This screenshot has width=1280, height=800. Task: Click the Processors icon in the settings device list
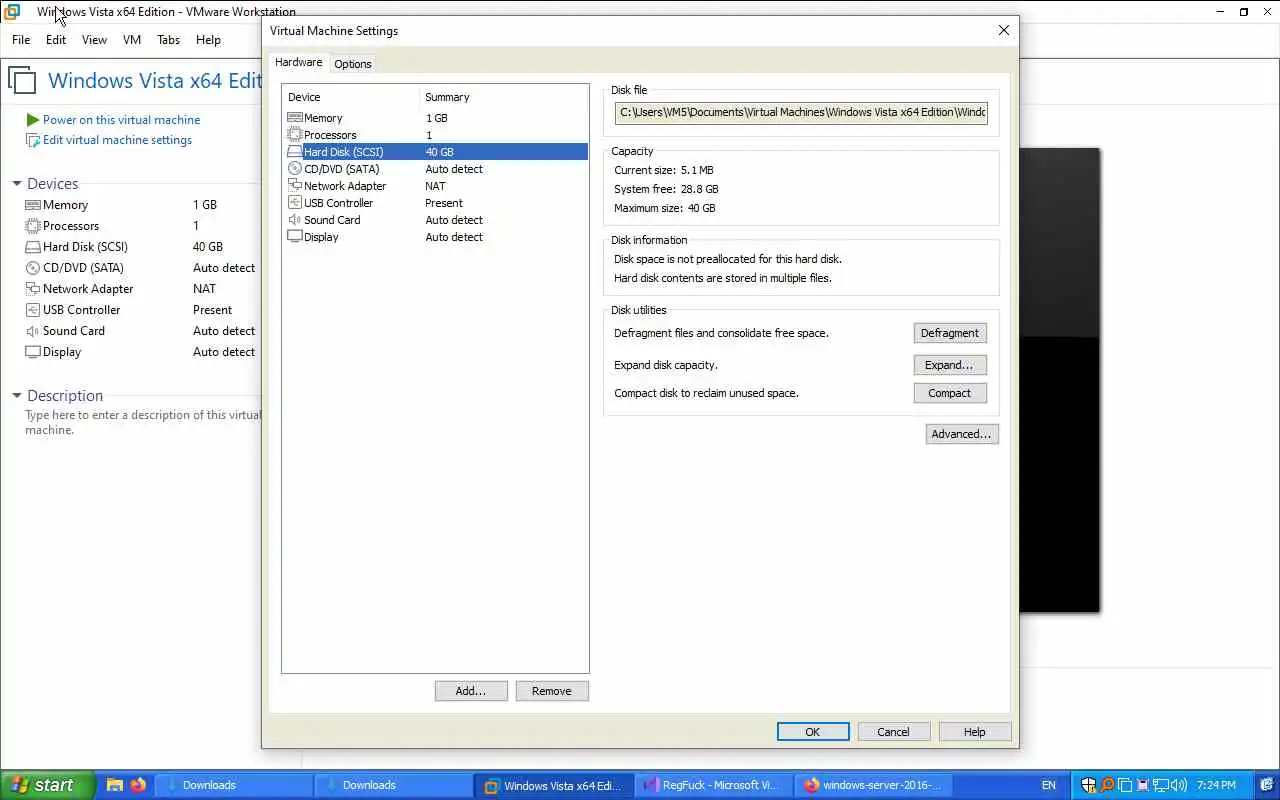pyautogui.click(x=294, y=135)
